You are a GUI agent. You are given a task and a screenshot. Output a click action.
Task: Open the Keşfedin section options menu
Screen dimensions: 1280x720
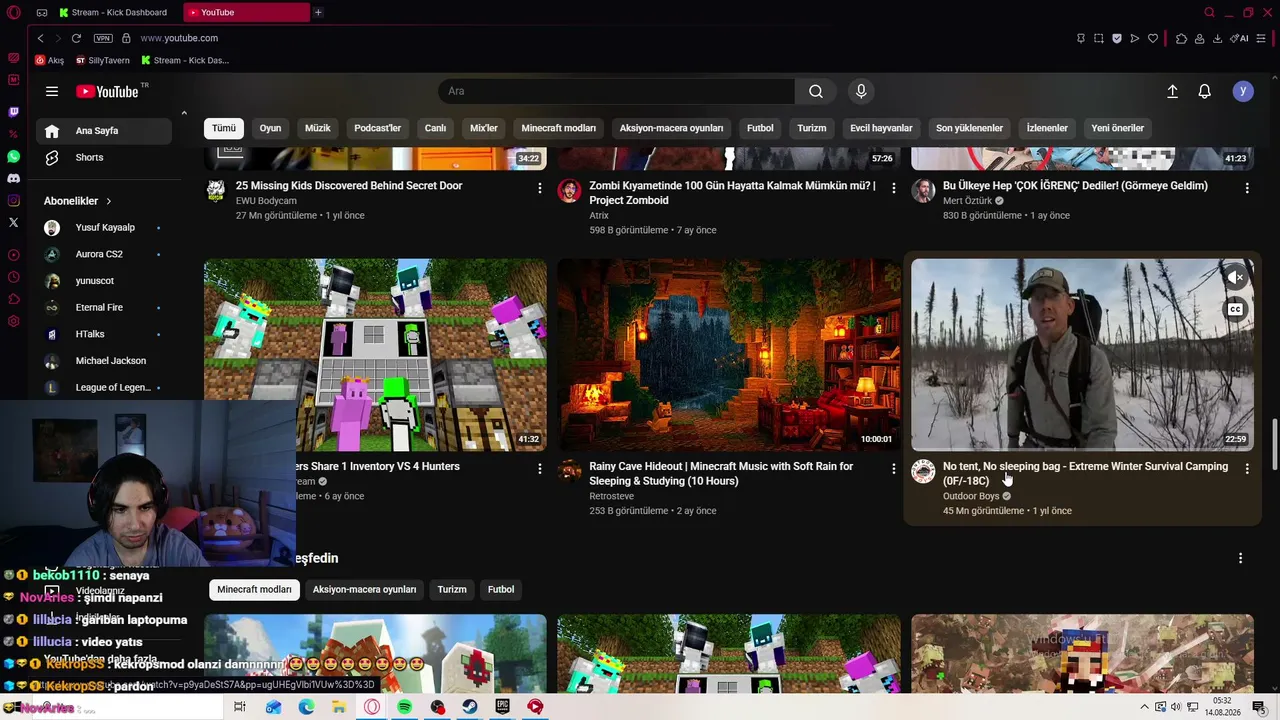[x=1241, y=558]
